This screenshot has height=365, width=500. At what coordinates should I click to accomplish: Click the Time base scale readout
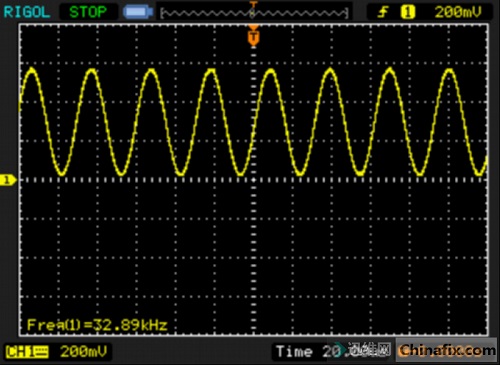pyautogui.click(x=308, y=352)
